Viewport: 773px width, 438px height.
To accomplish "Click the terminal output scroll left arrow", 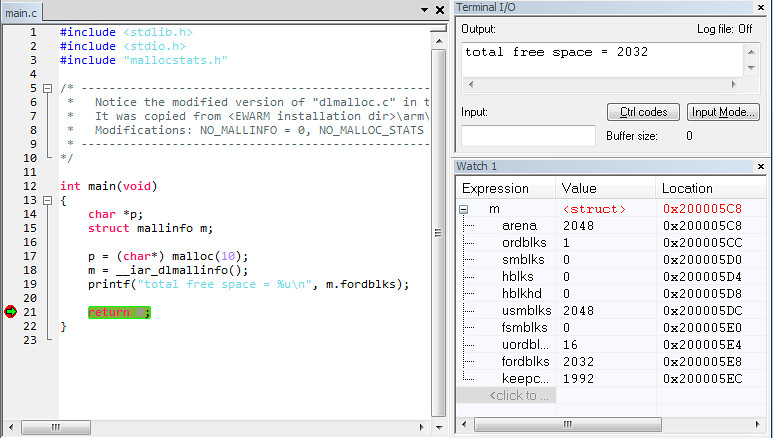I will (471, 84).
